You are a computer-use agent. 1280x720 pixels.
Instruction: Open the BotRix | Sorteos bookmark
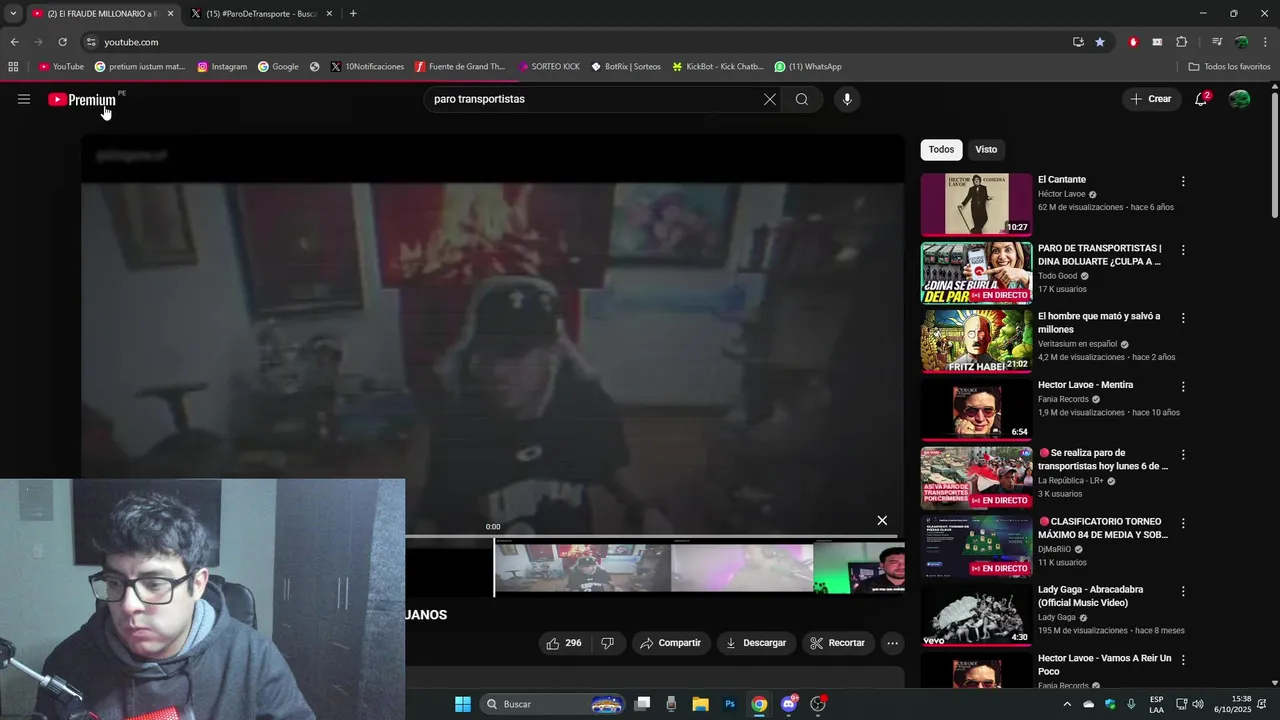626,67
